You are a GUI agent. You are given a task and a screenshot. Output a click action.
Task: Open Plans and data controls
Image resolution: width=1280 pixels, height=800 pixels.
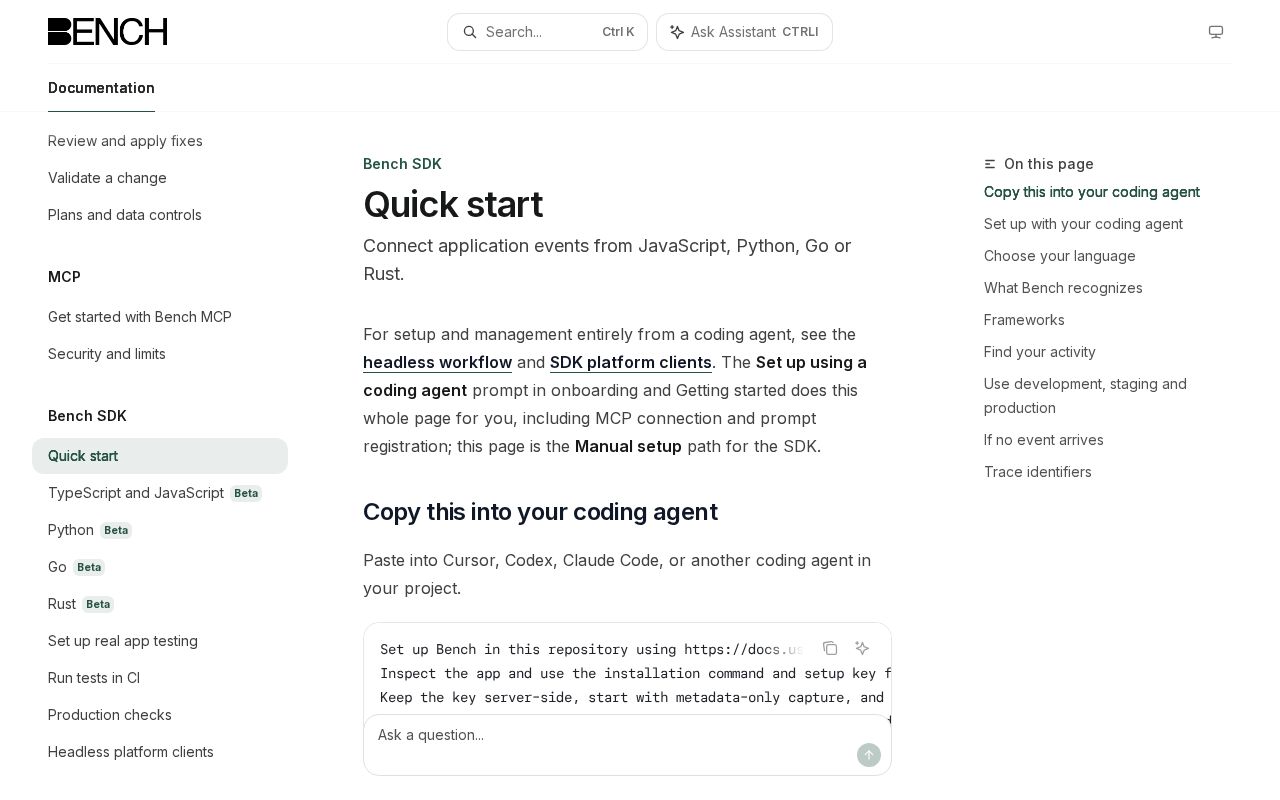click(125, 215)
